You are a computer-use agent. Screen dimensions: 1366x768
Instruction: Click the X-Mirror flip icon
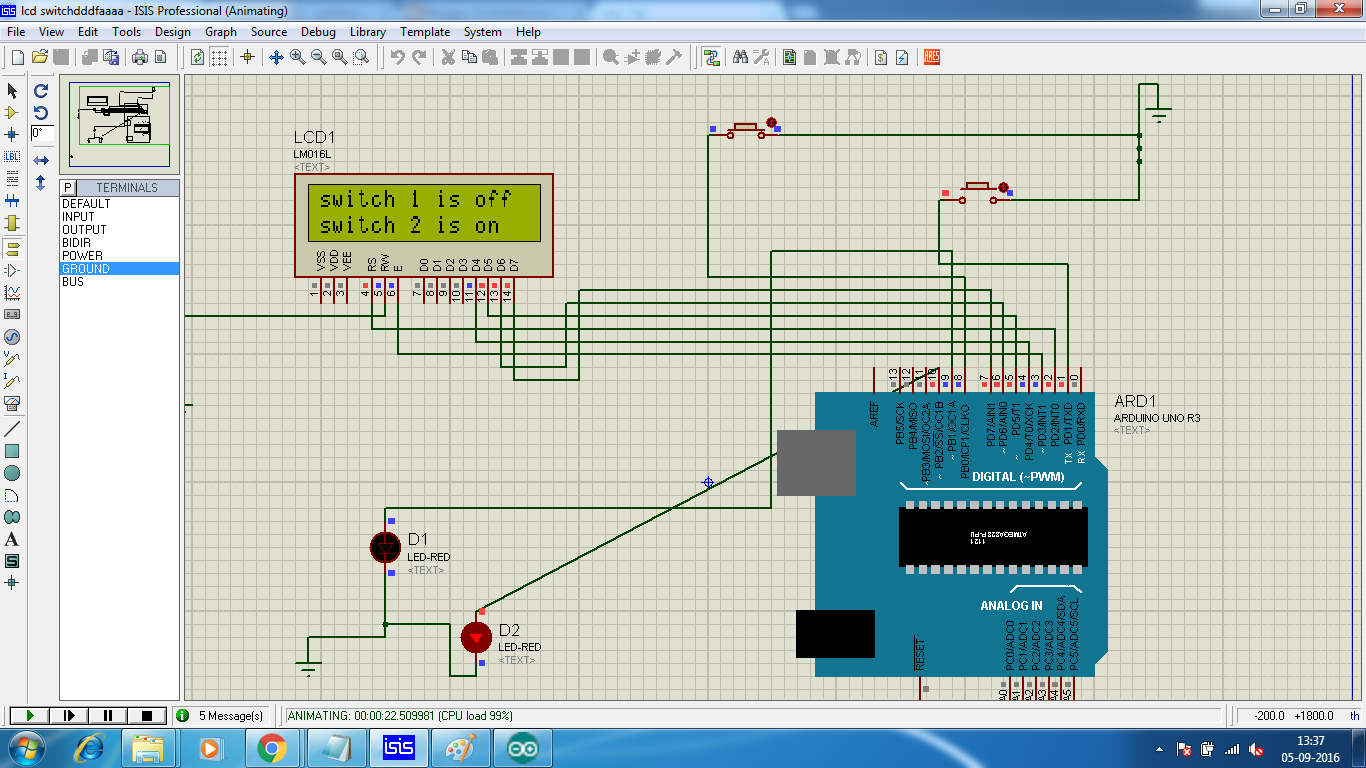coord(41,160)
